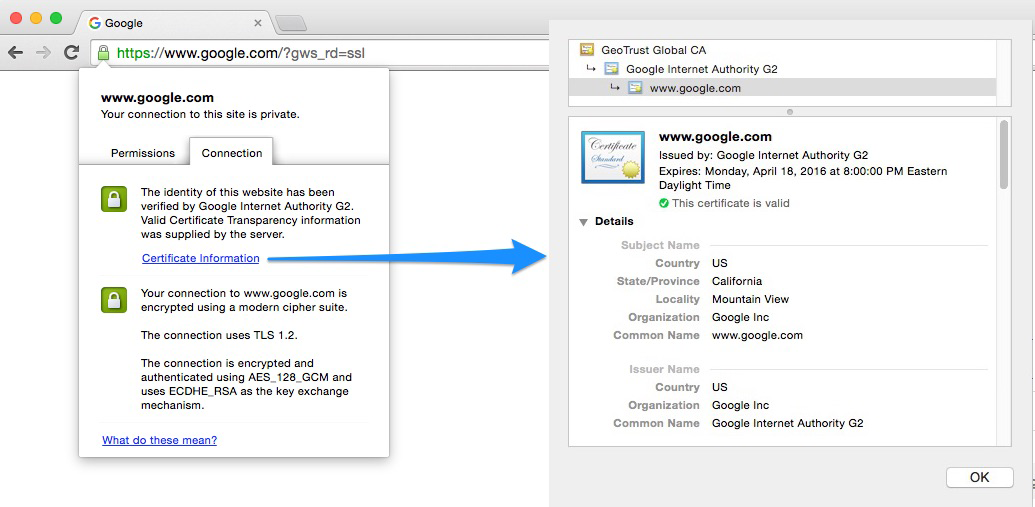Collapse the Details disclosure triangle
The width and height of the screenshot is (1035, 507).
pyautogui.click(x=583, y=222)
